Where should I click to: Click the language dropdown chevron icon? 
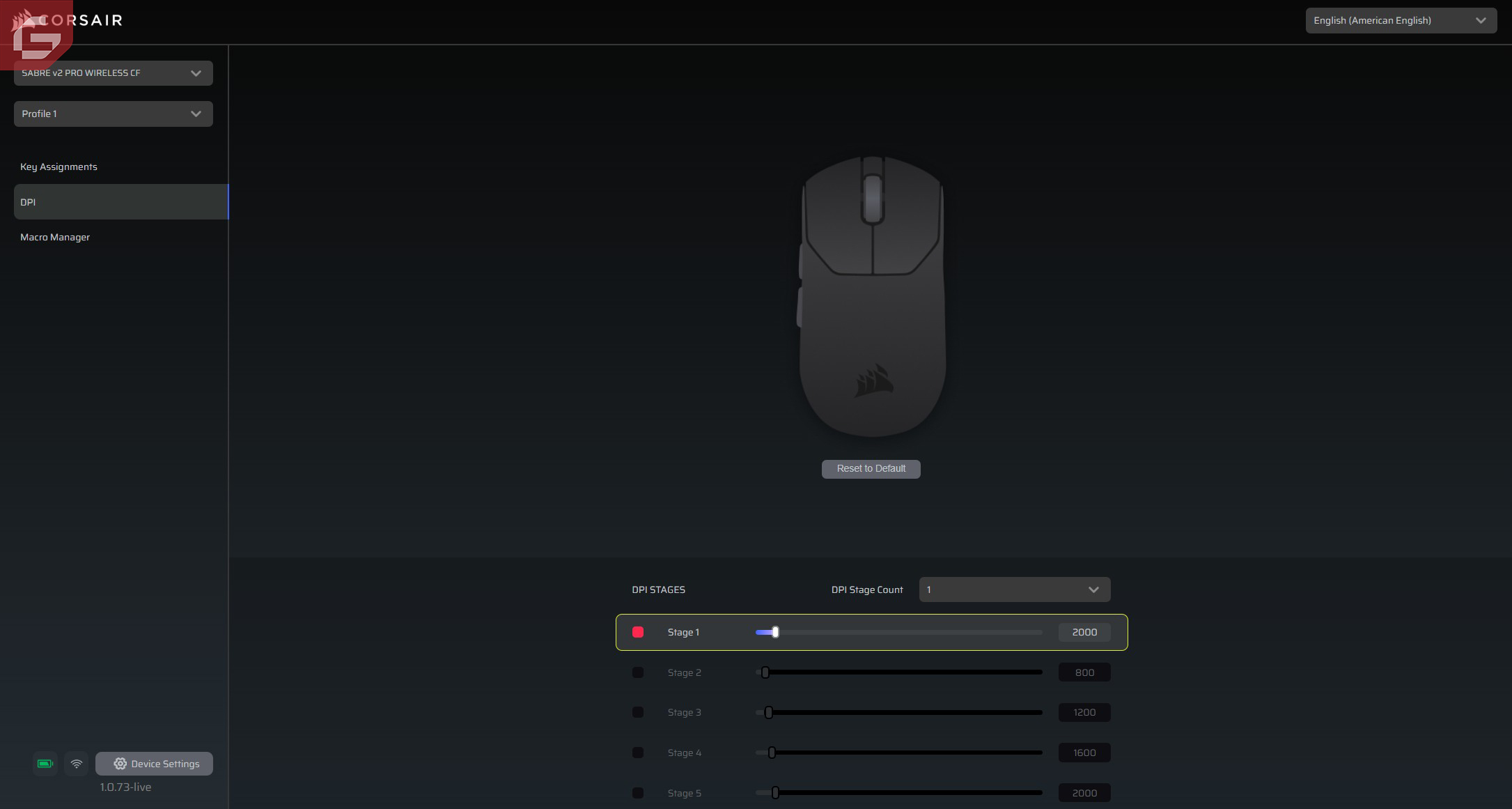1481,20
